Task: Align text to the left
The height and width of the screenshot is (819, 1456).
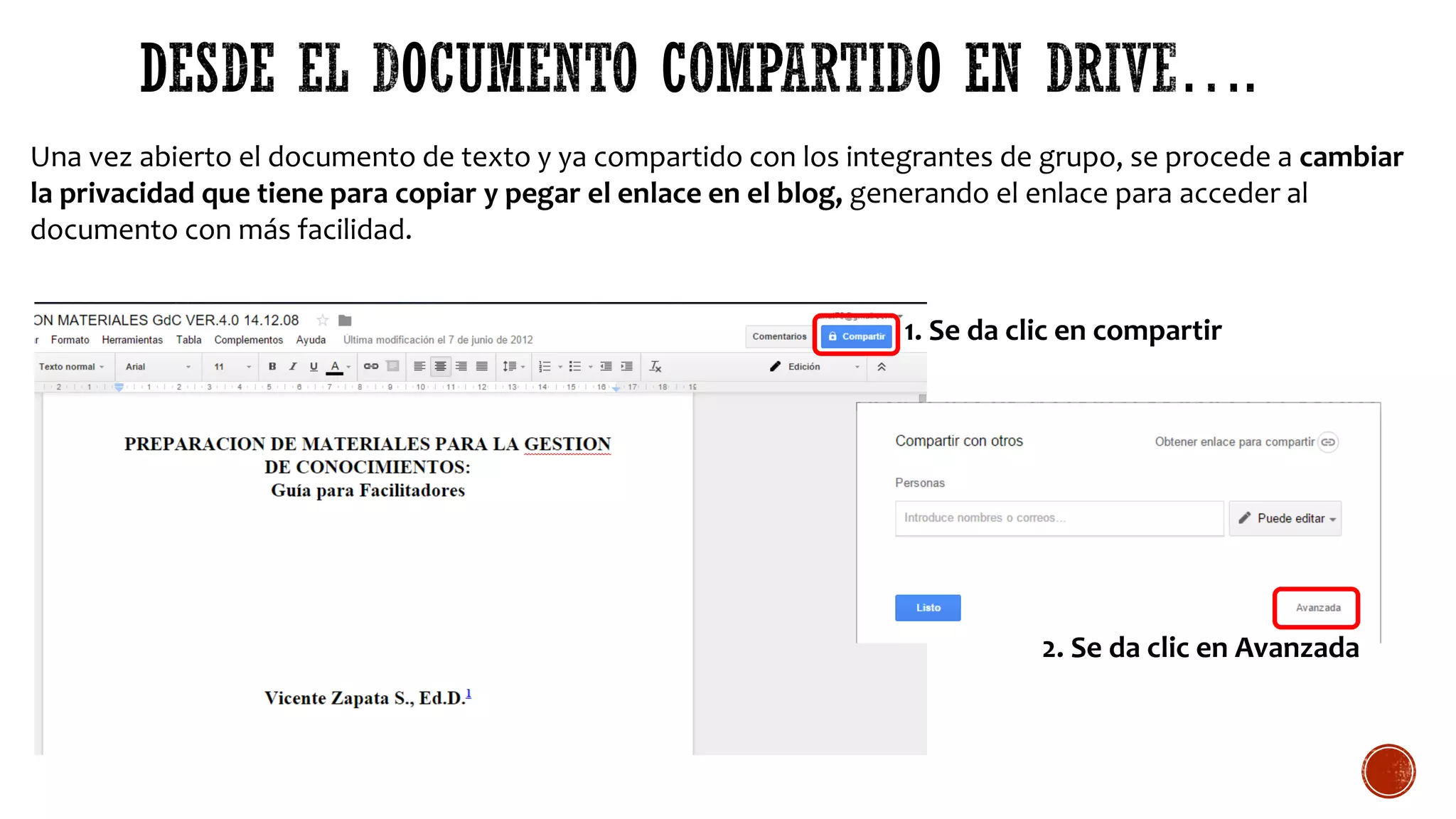Action: coord(419,367)
